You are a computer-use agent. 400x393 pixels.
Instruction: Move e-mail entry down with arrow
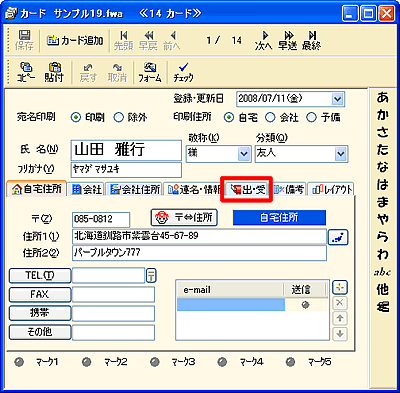click(x=340, y=333)
